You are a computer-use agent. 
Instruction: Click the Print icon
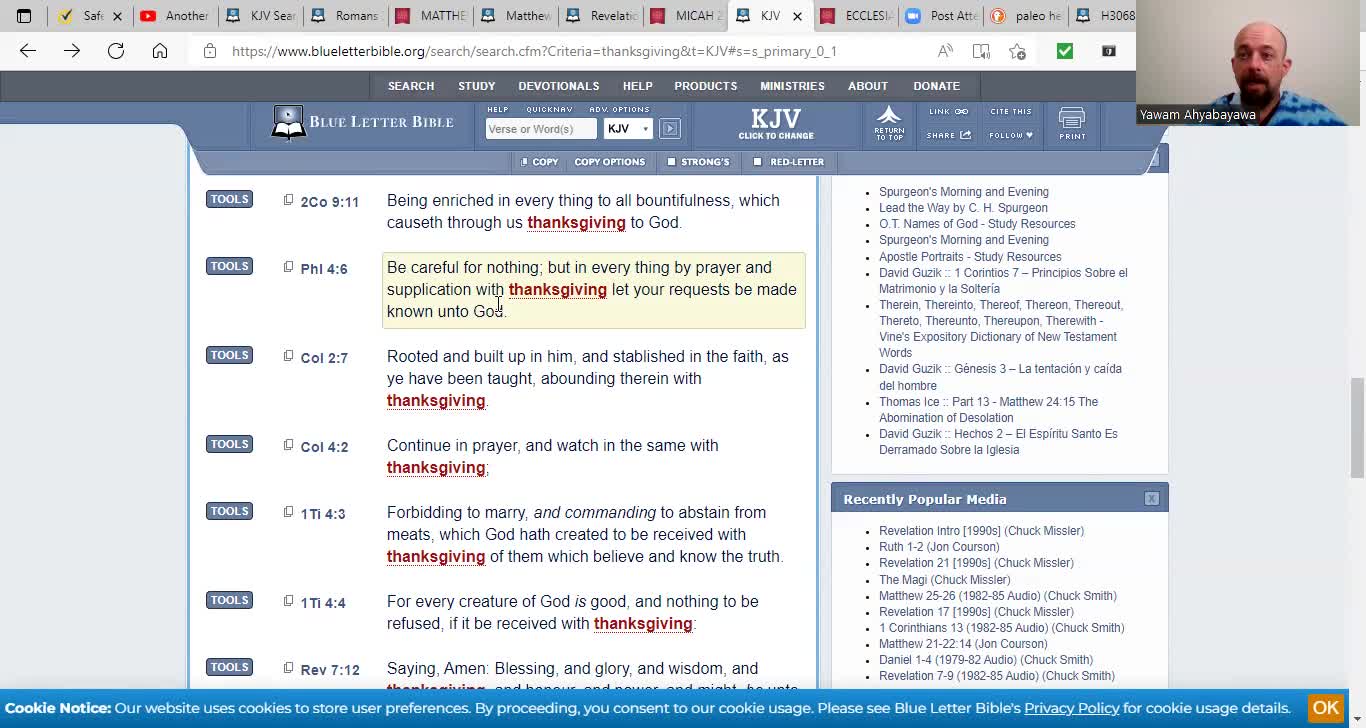click(x=1072, y=124)
